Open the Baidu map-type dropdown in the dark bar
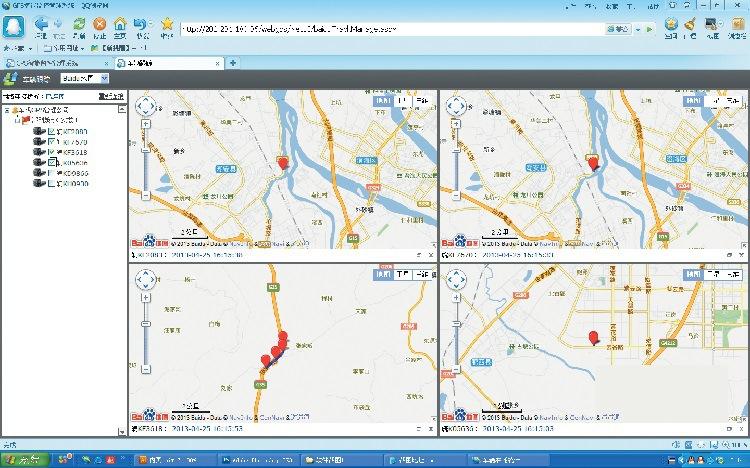The height and width of the screenshot is (468, 750). click(x=105, y=78)
